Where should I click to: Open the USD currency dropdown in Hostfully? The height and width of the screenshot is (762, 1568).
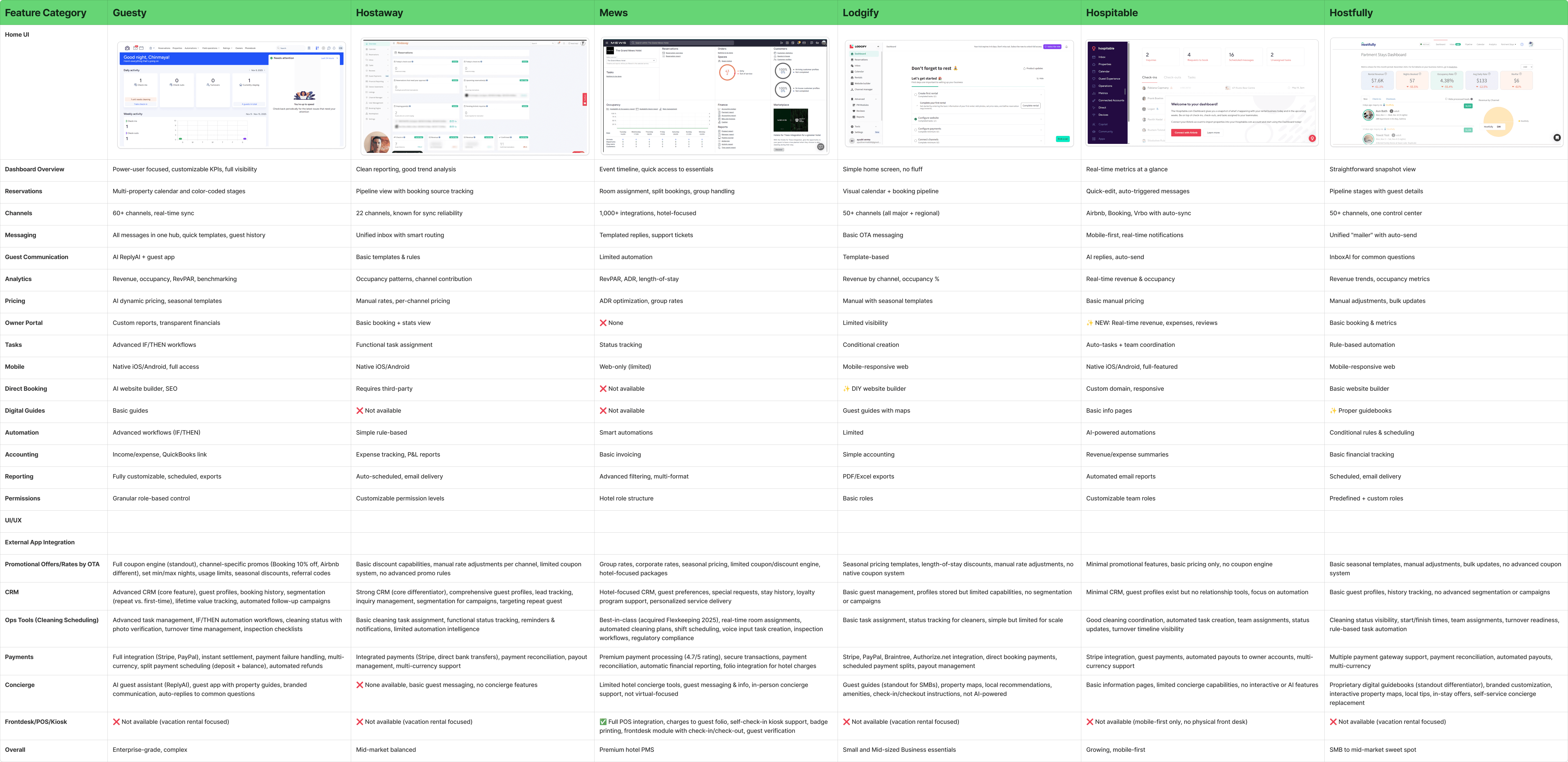(x=1527, y=67)
